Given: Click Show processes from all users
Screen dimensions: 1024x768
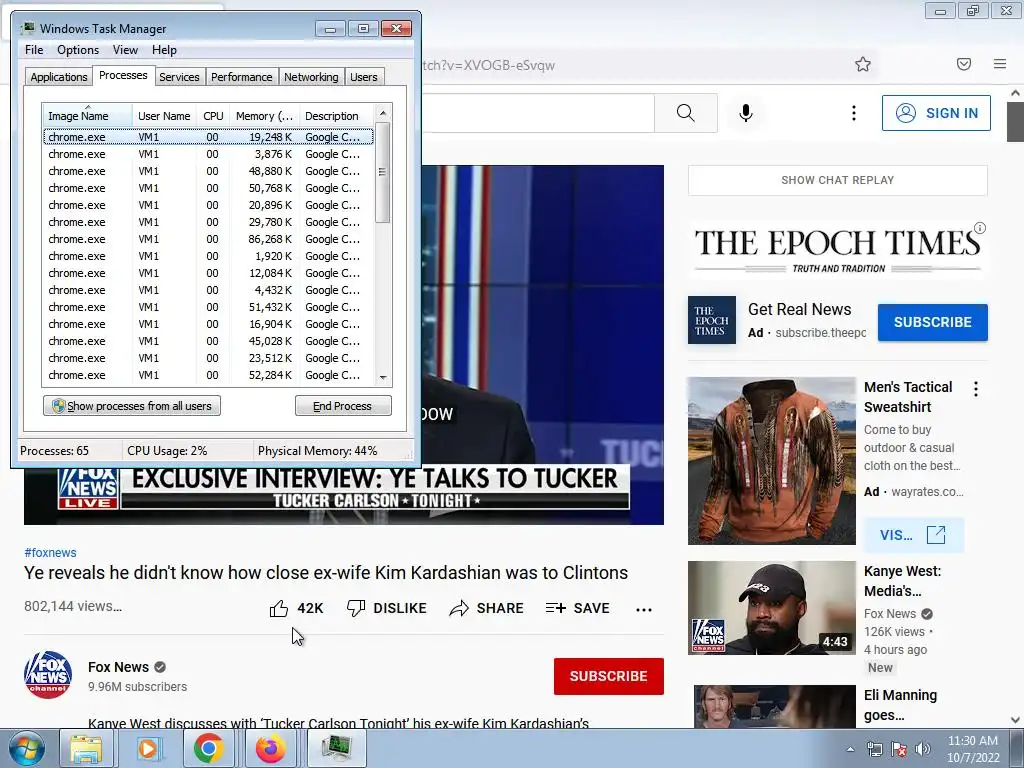Looking at the screenshot, I should (x=132, y=406).
